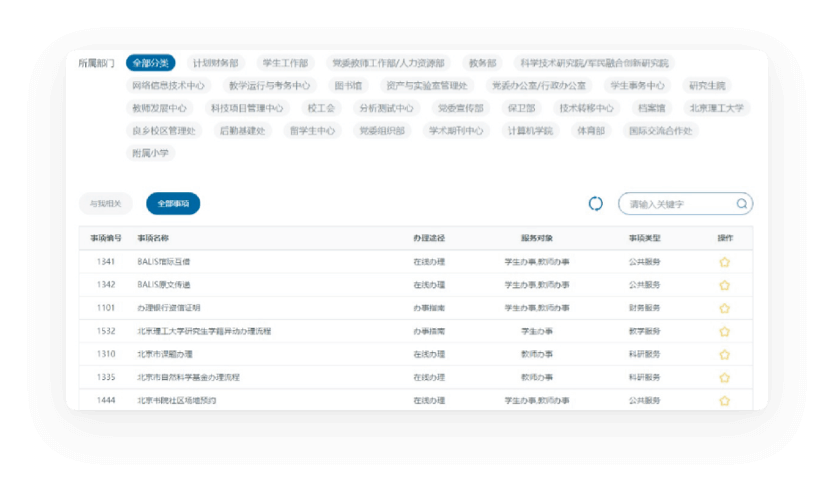Image resolution: width=834 pixels, height=492 pixels.
Task: Mark item 1310 with the star icon
Action: pos(724,354)
